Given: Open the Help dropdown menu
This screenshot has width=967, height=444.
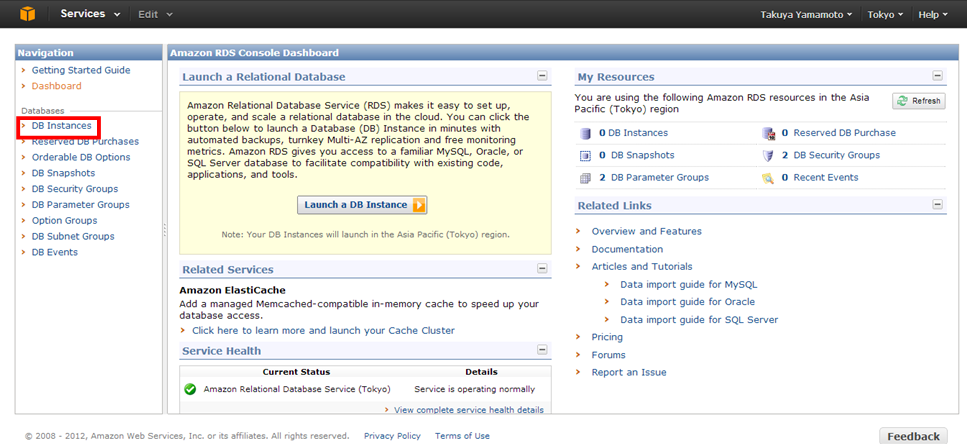Looking at the screenshot, I should (x=932, y=14).
